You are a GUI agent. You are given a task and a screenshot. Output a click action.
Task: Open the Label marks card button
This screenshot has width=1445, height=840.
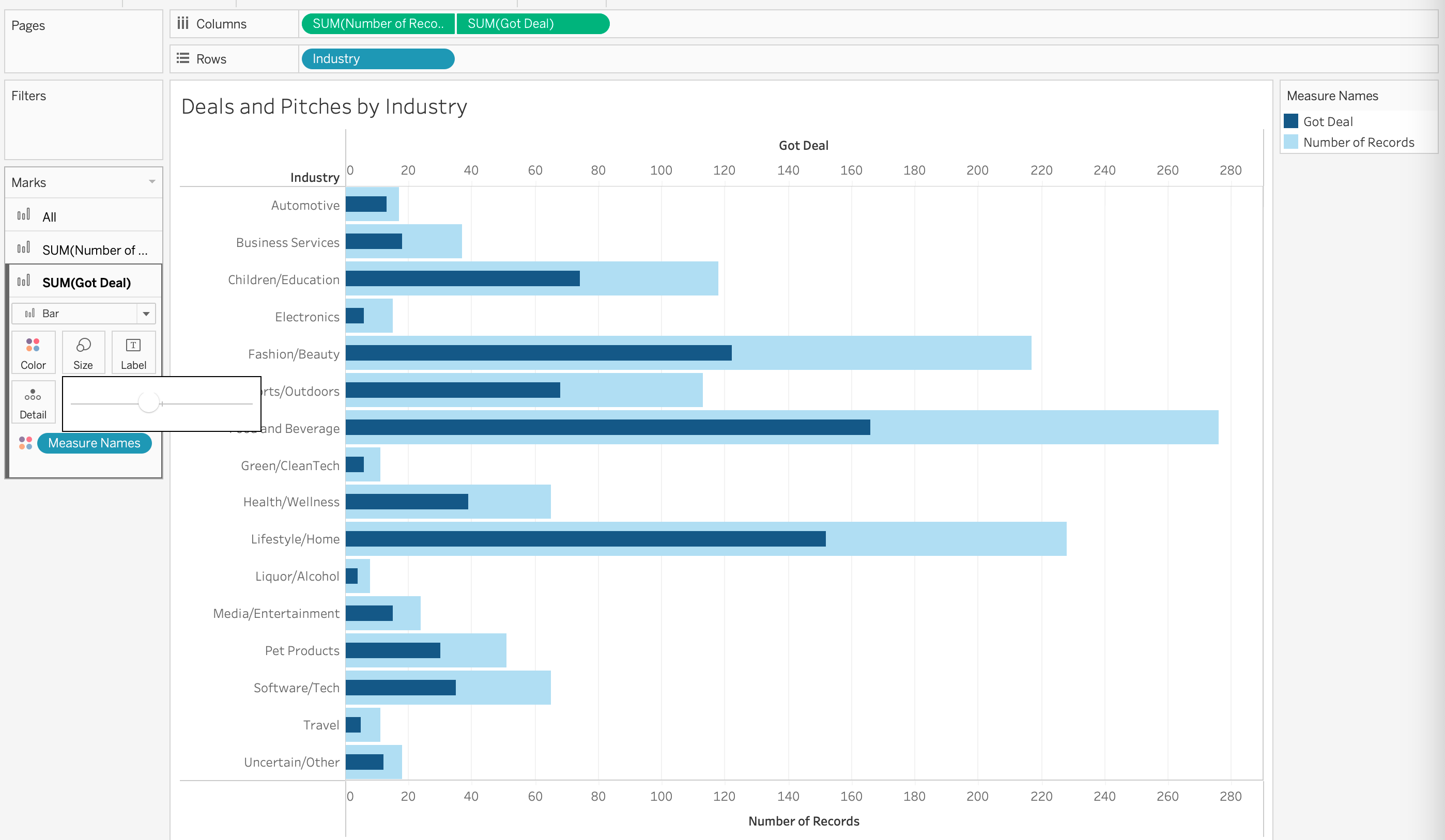(x=133, y=352)
